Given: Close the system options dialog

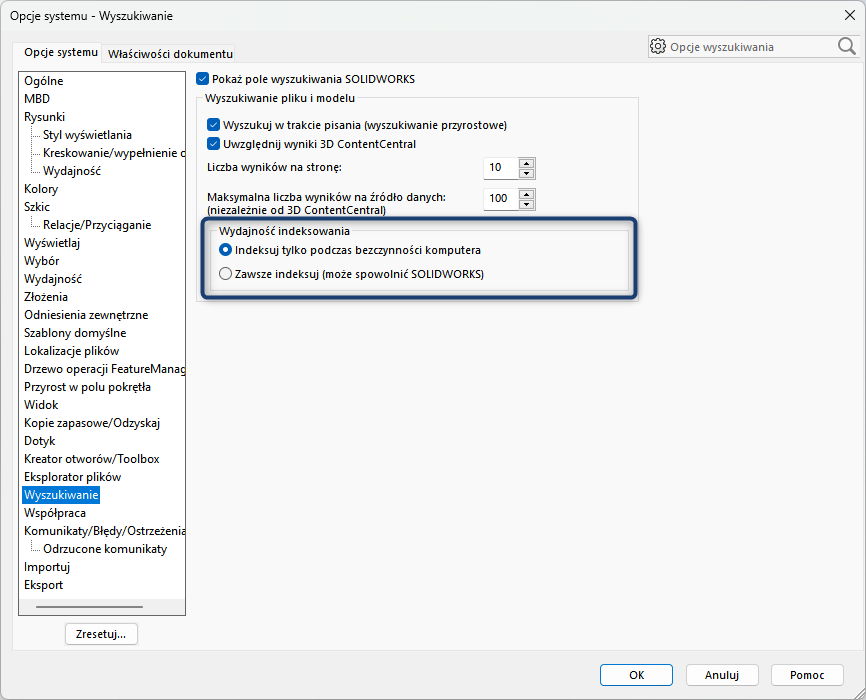Looking at the screenshot, I should pyautogui.click(x=849, y=14).
